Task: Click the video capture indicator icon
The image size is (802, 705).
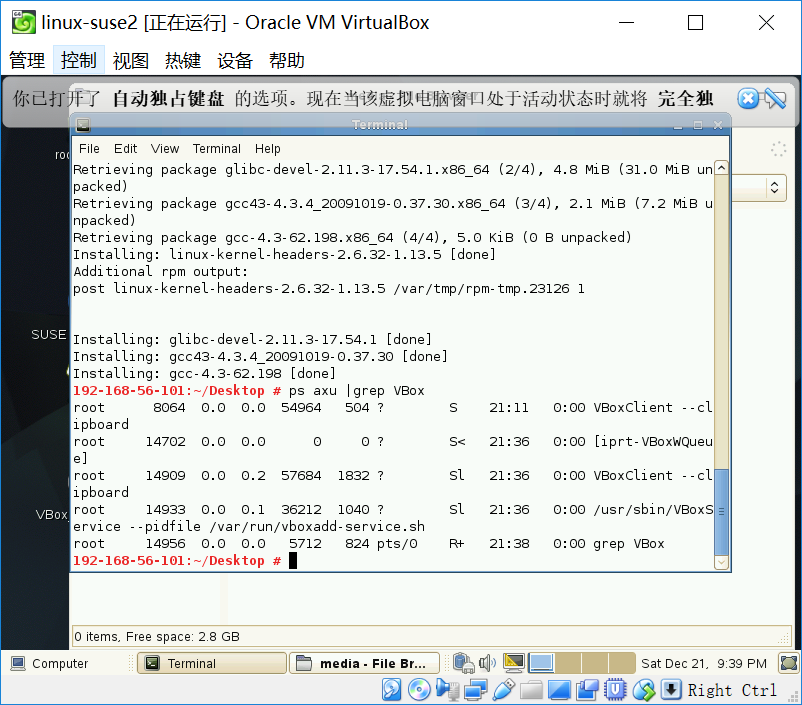Action: (x=587, y=690)
